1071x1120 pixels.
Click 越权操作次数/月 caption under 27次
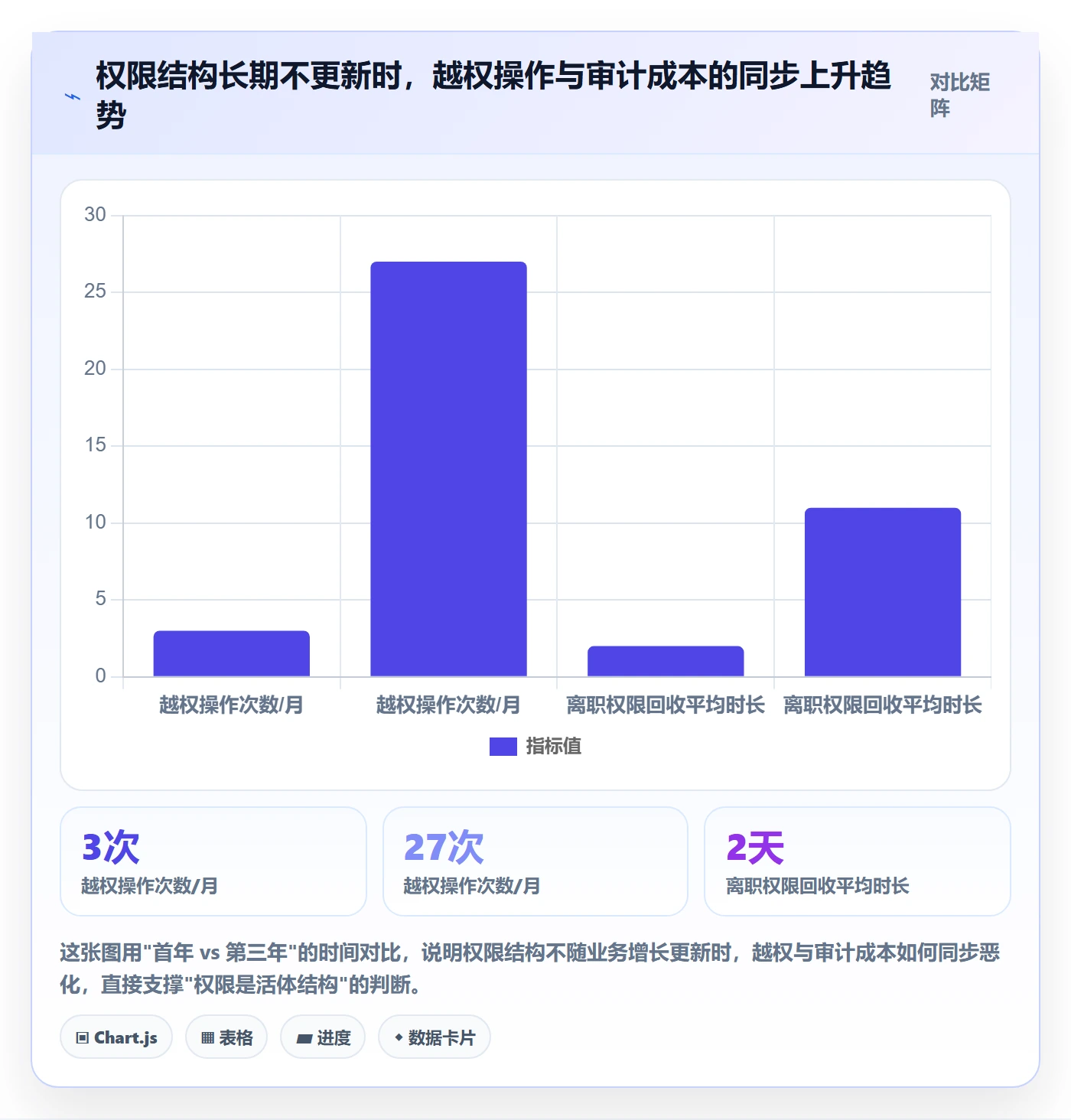472,886
